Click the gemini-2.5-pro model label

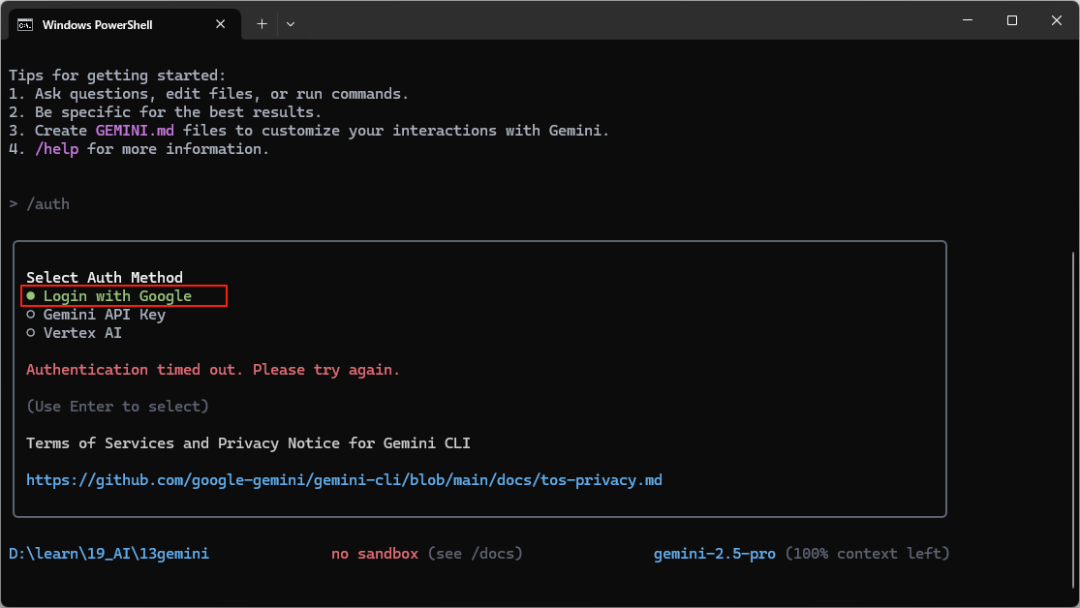[x=714, y=552]
